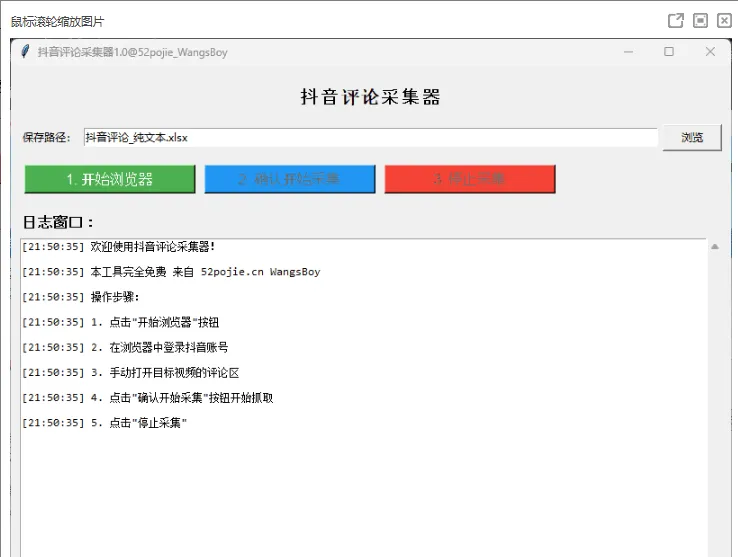738x557 pixels.
Task: Click the 浏览 browse button
Action: 692,137
